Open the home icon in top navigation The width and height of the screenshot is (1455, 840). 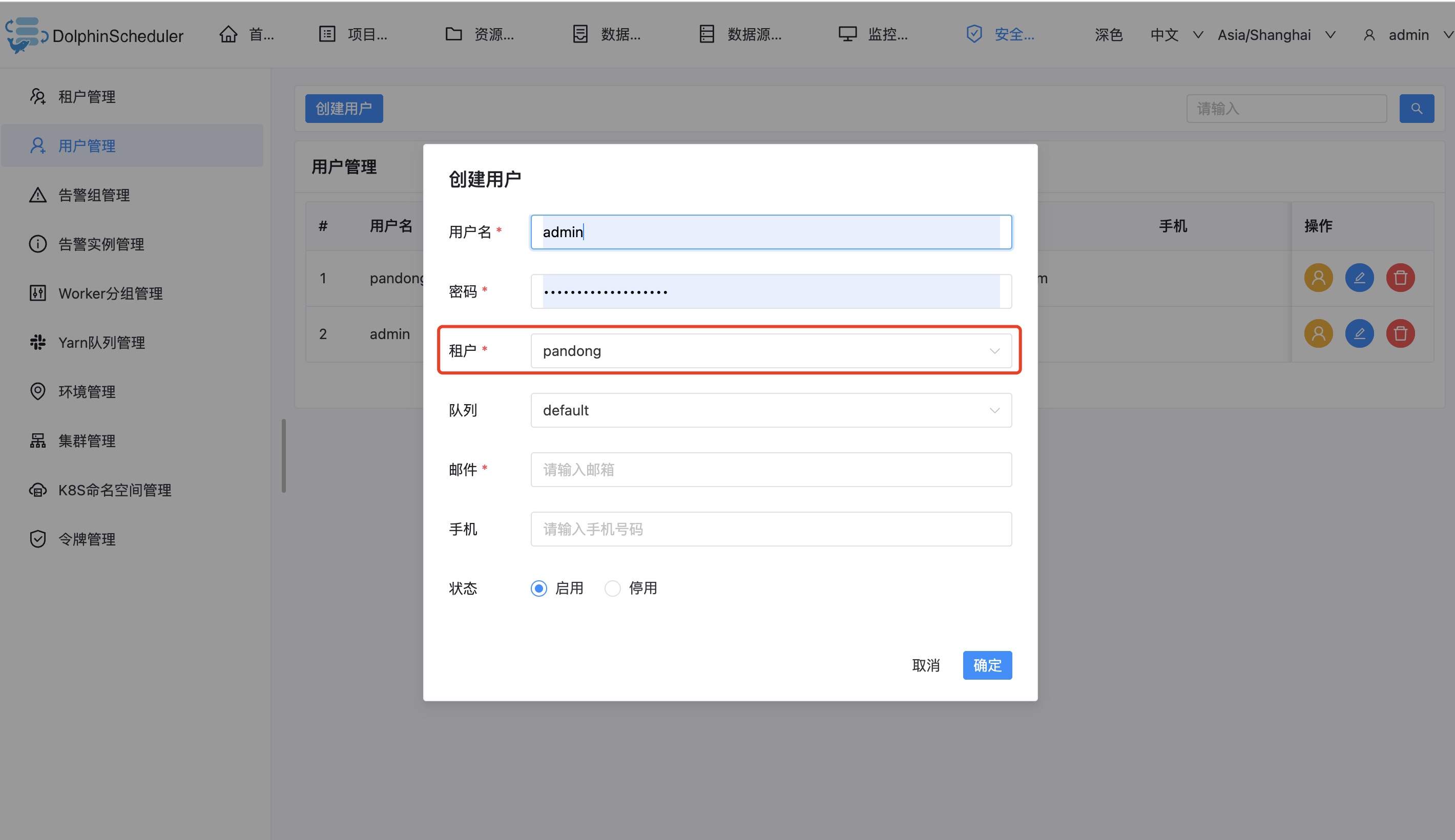pyautogui.click(x=228, y=35)
